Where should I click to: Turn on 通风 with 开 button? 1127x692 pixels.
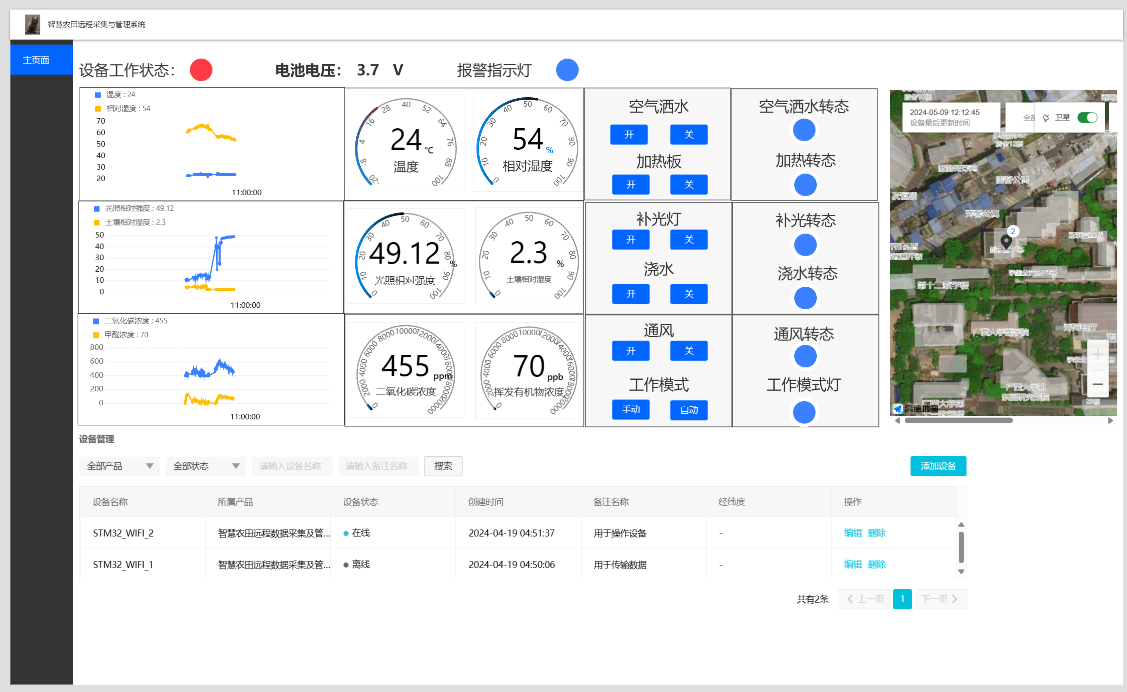[630, 351]
